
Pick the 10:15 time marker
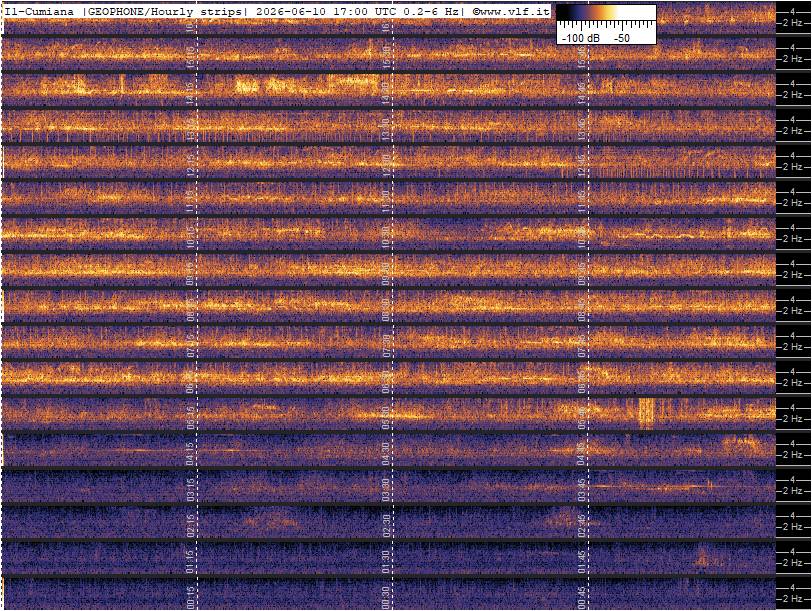click(190, 238)
